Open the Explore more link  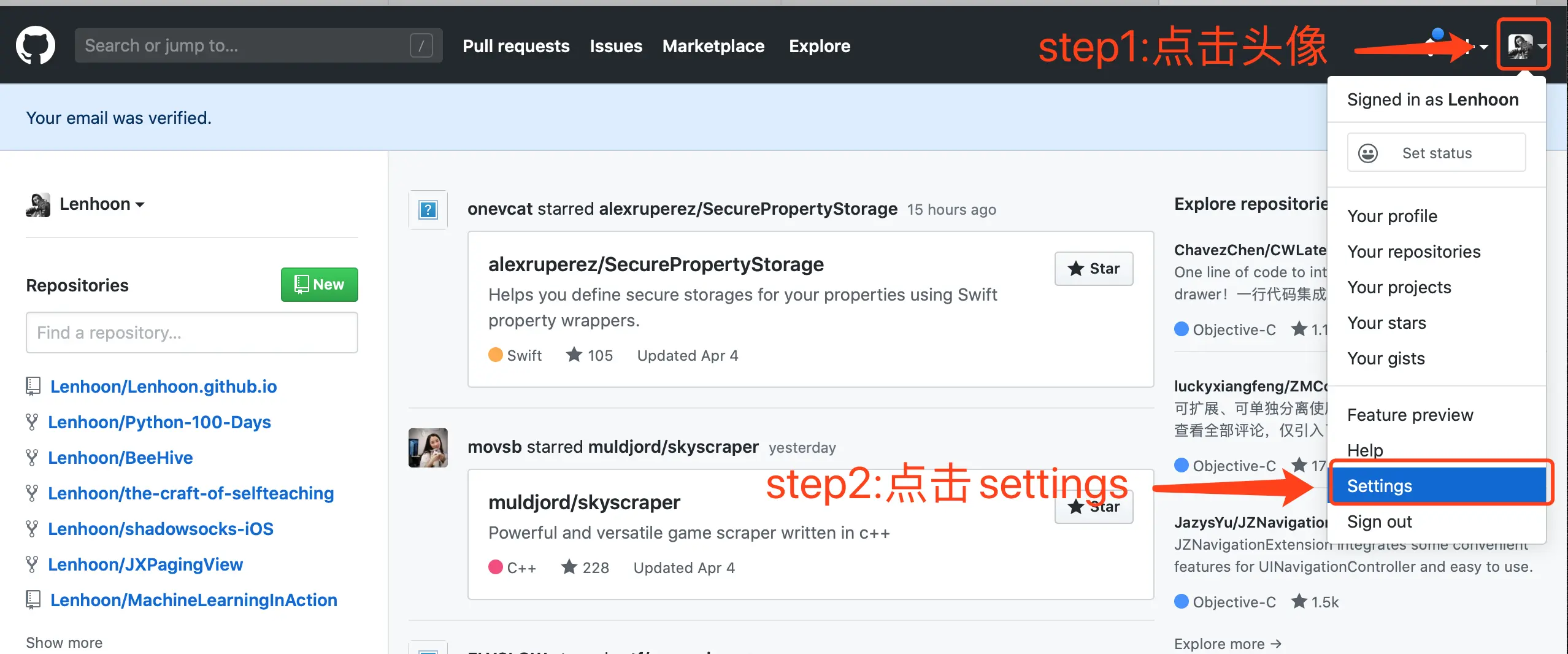[1227, 644]
